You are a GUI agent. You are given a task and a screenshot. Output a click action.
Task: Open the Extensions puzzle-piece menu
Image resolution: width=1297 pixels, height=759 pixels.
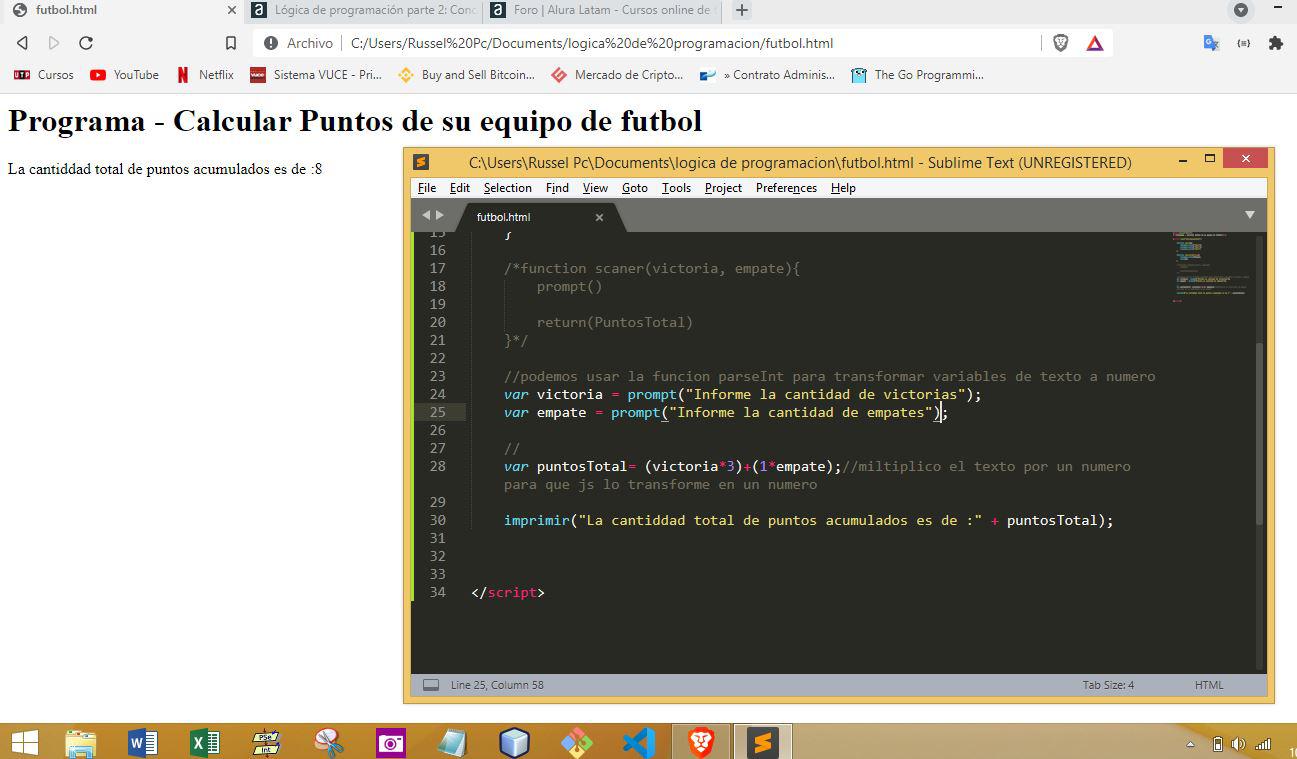[x=1275, y=43]
